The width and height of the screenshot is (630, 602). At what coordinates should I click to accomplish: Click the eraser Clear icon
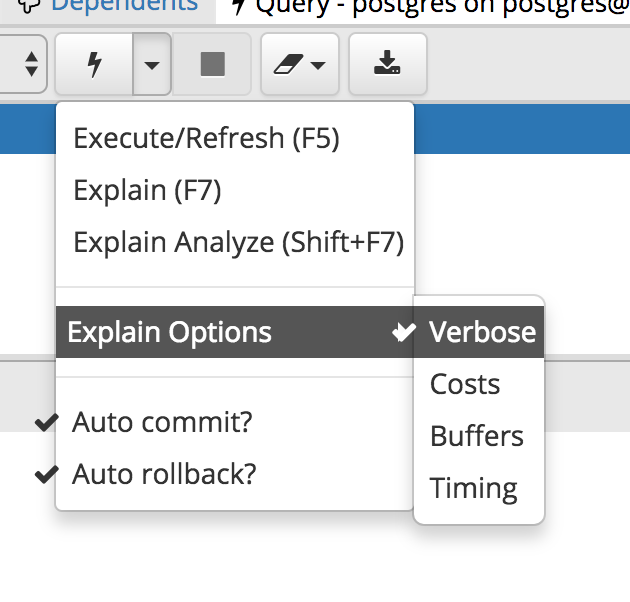pyautogui.click(x=288, y=66)
